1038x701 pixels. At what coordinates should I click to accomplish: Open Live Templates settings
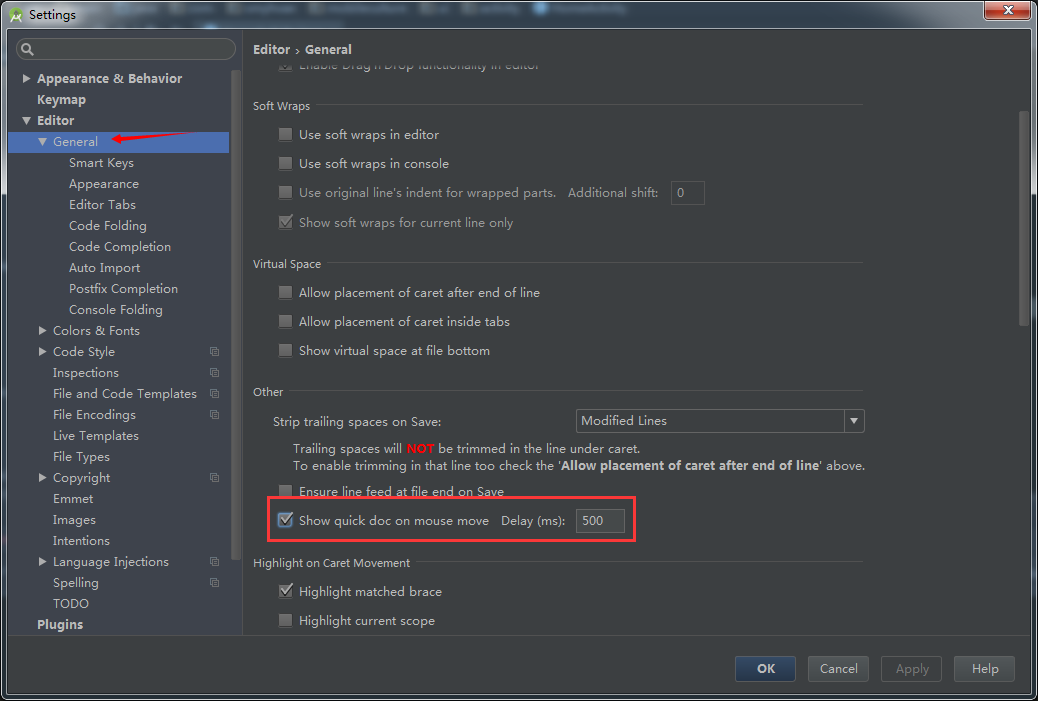pos(96,436)
